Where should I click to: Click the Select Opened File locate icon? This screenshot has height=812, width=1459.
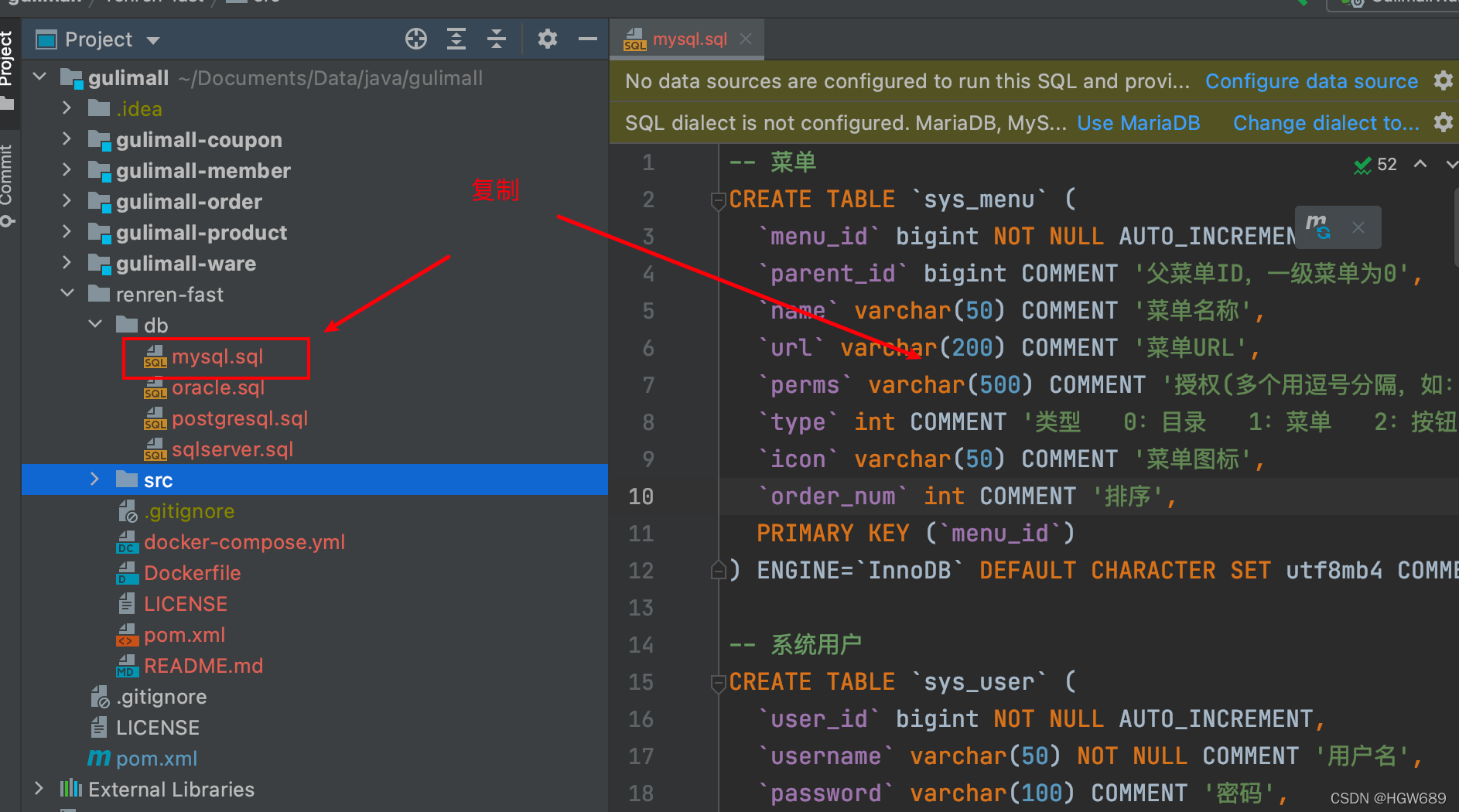(416, 39)
